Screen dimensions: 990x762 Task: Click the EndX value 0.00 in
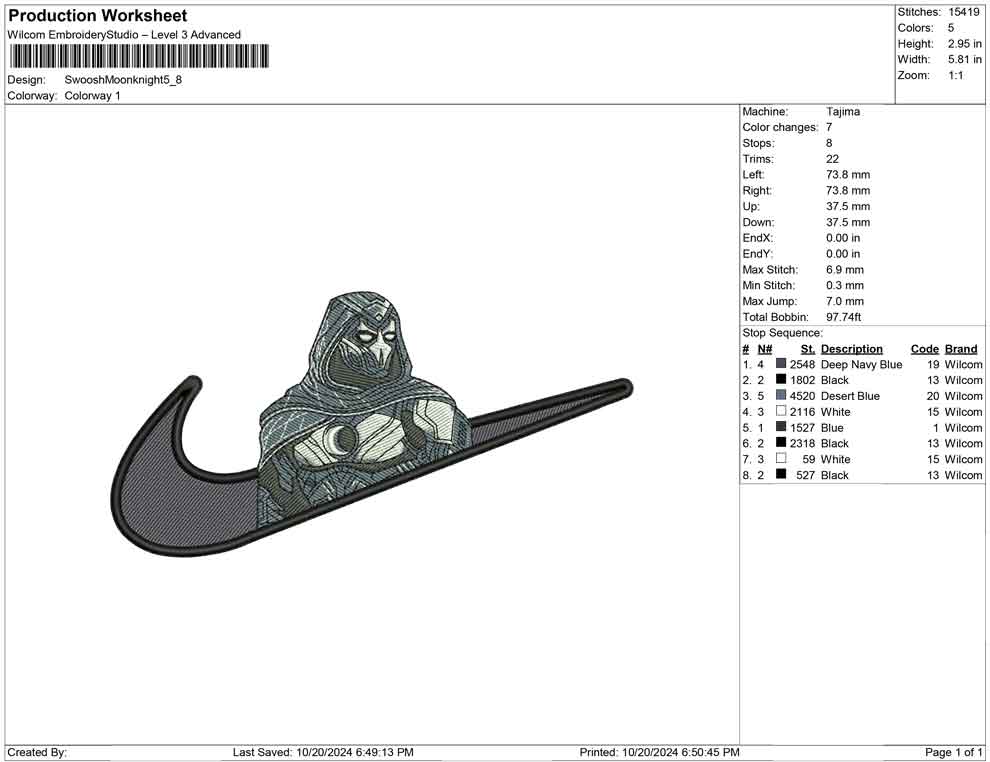pos(843,237)
